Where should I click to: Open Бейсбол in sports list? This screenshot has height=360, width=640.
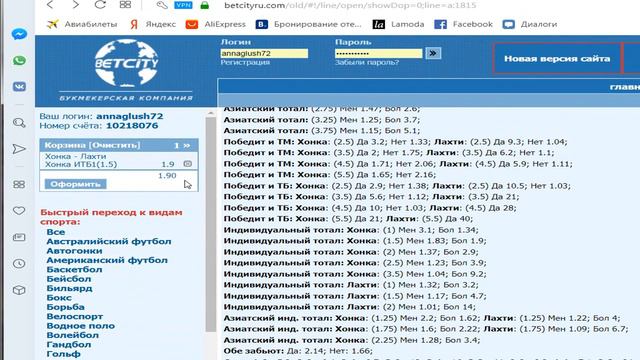coord(69,279)
